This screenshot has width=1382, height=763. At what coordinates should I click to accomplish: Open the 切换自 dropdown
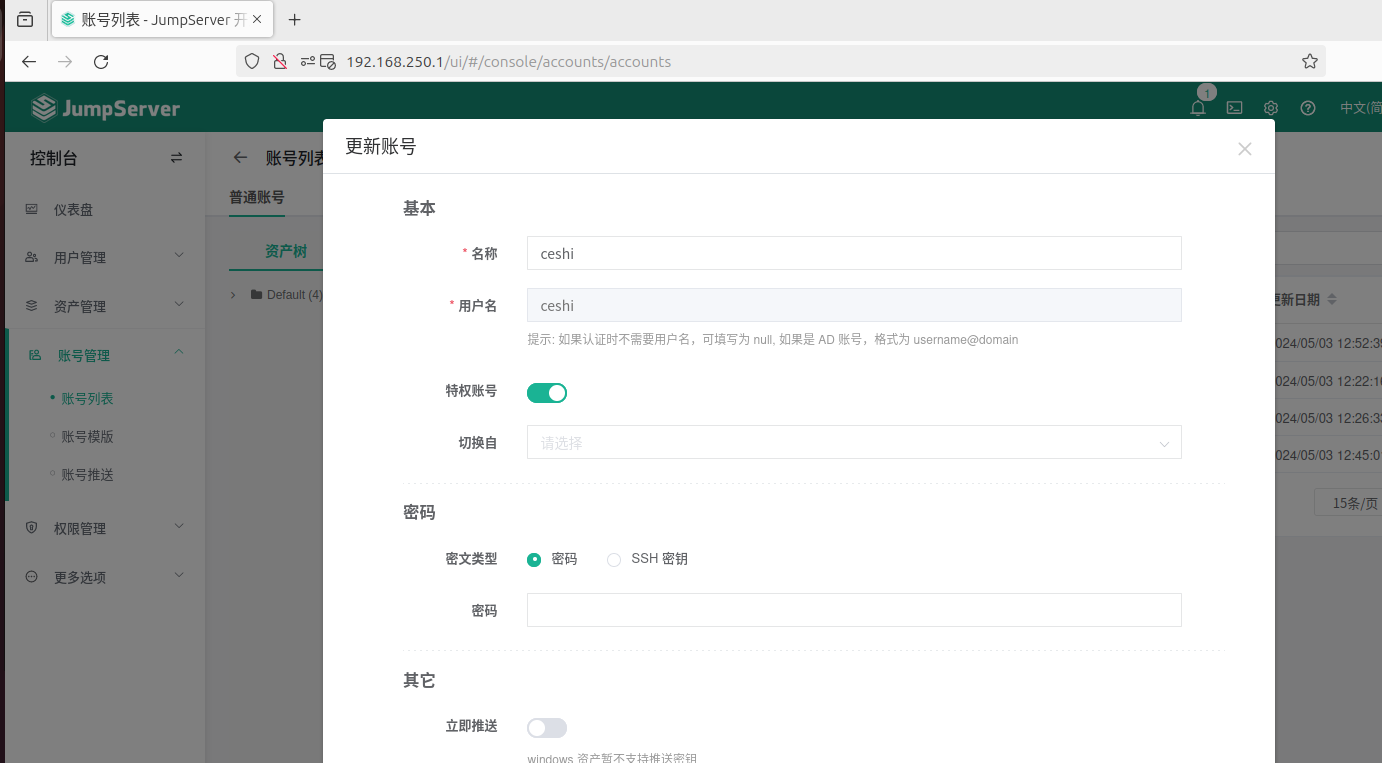(x=853, y=443)
